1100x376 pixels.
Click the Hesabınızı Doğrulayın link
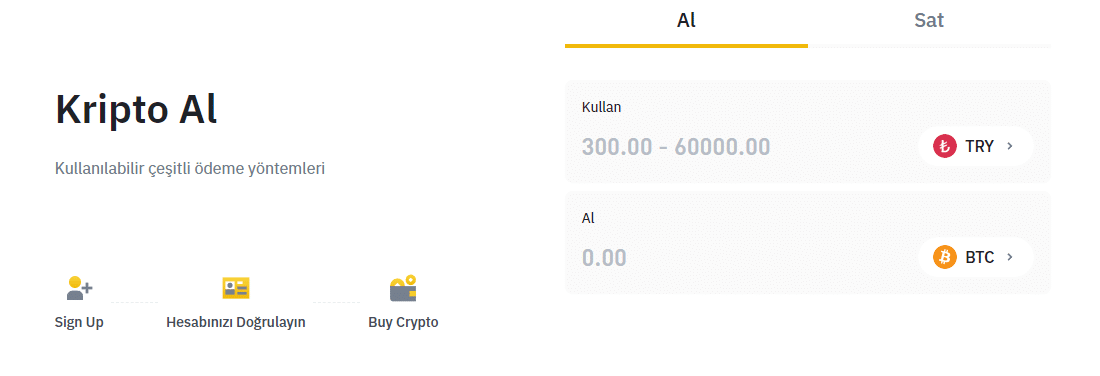coord(236,323)
